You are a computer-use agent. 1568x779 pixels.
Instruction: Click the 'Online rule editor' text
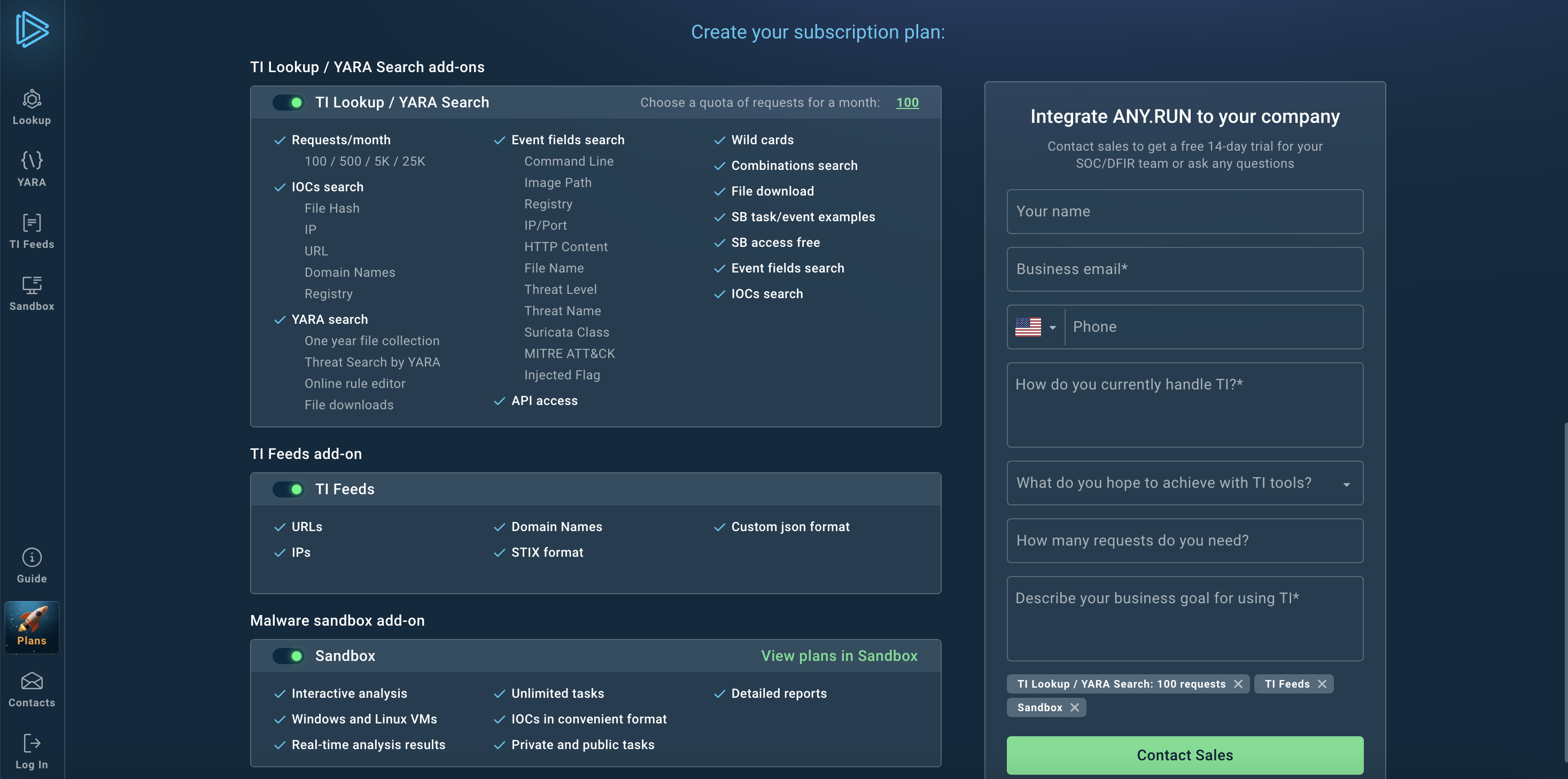coord(355,384)
